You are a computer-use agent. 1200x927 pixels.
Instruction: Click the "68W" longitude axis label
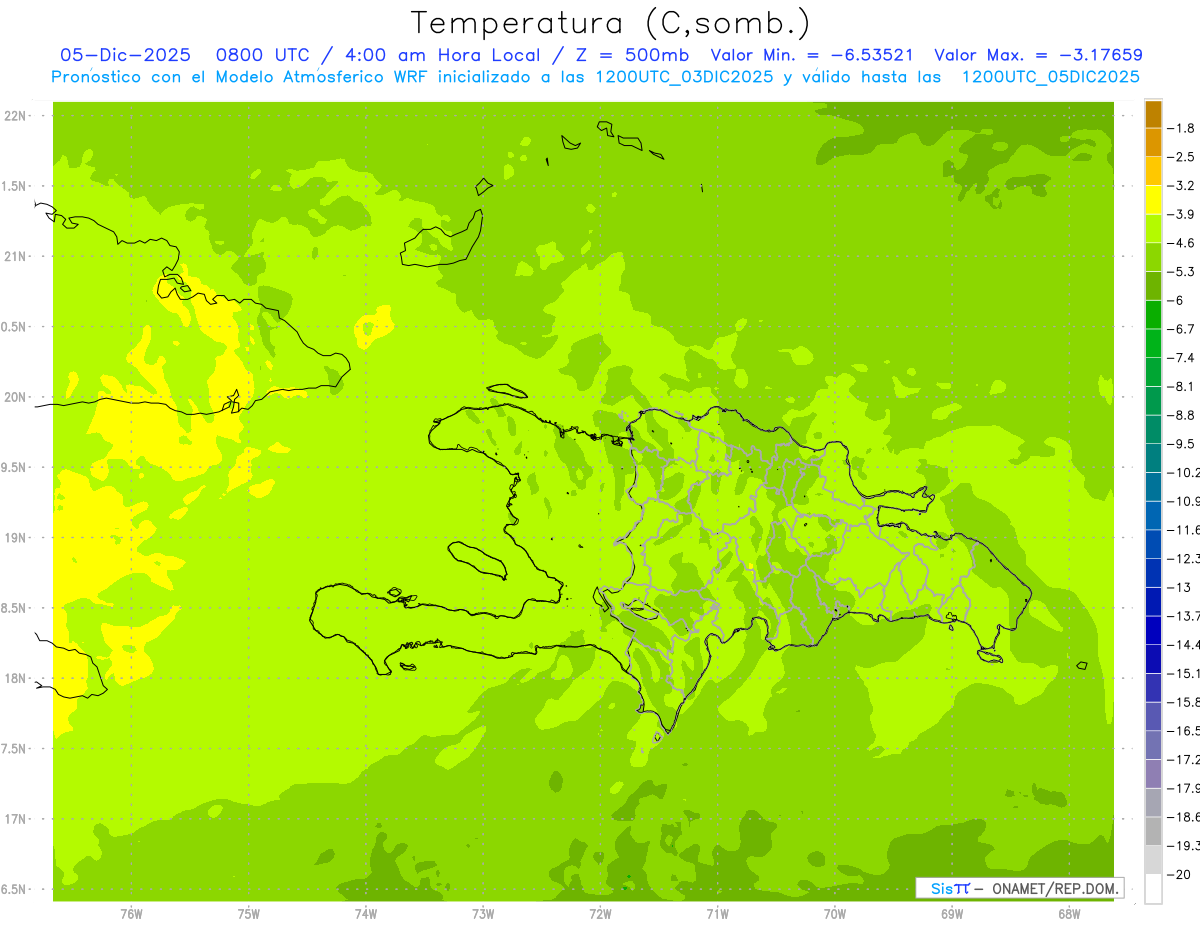coord(1069,913)
